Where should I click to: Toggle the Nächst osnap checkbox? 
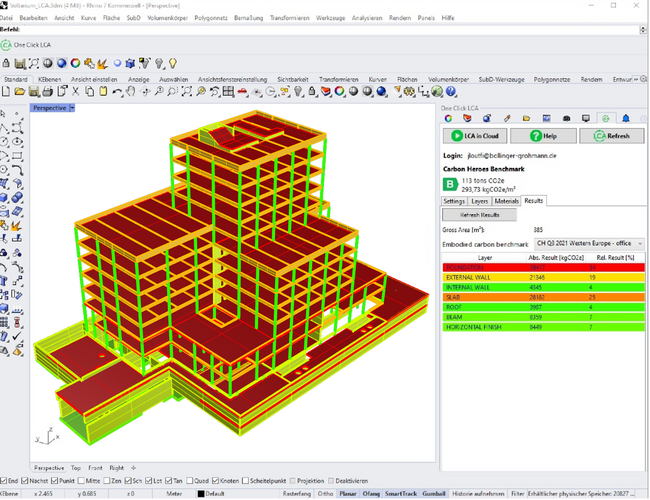[25, 481]
